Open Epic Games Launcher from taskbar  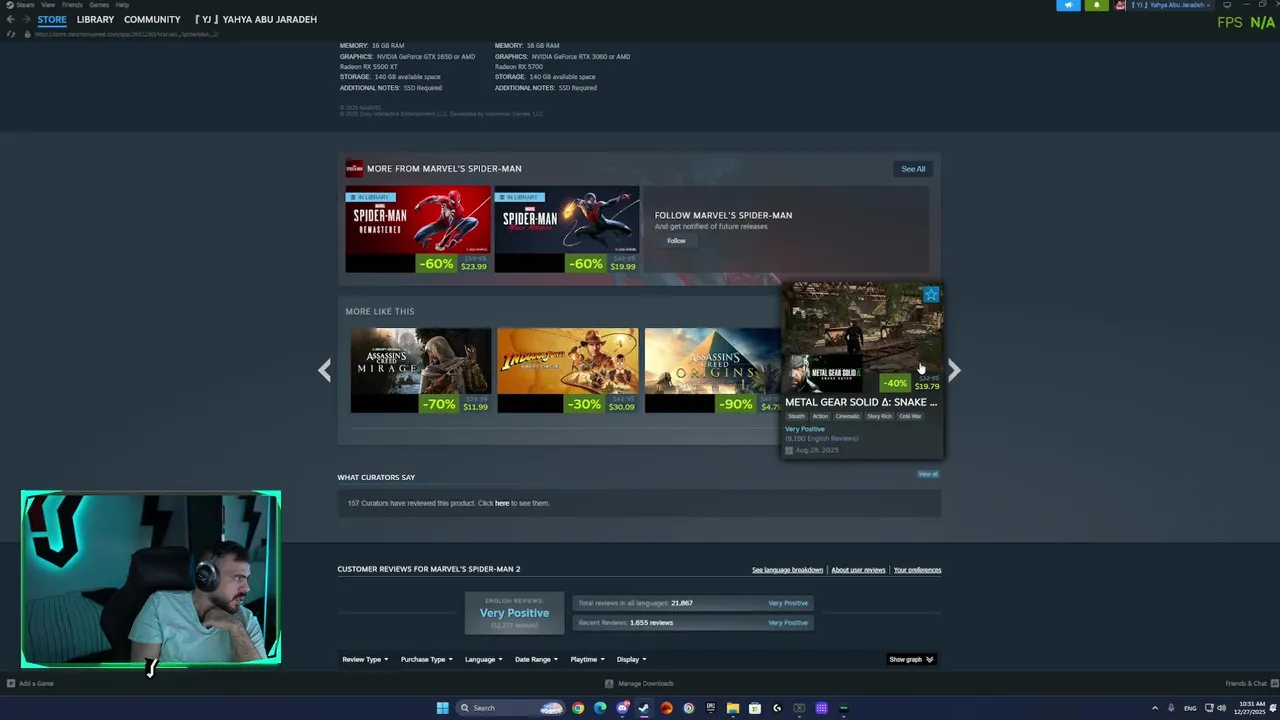point(711,708)
